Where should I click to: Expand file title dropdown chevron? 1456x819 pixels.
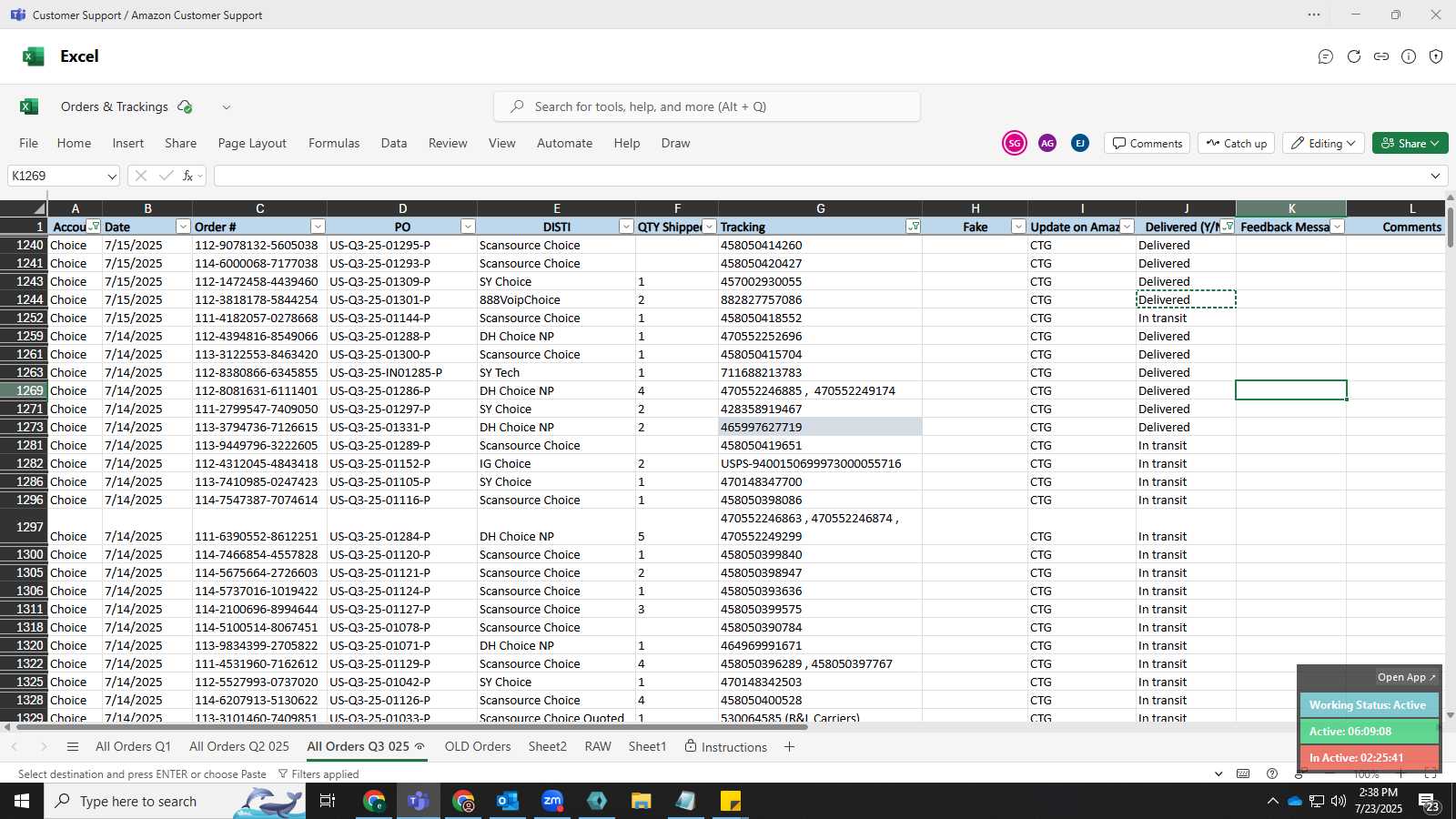[x=227, y=107]
